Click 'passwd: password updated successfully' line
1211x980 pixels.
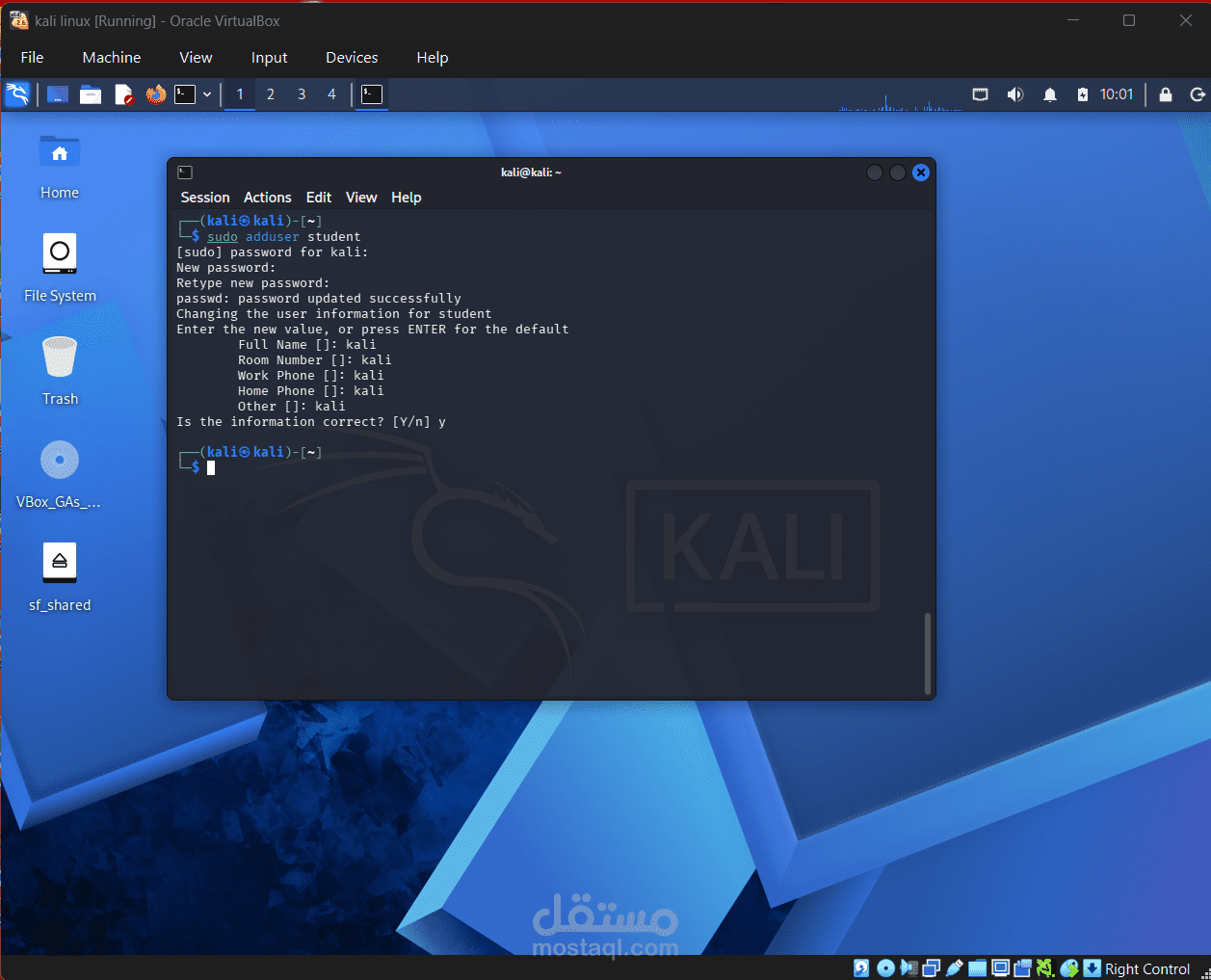point(319,299)
